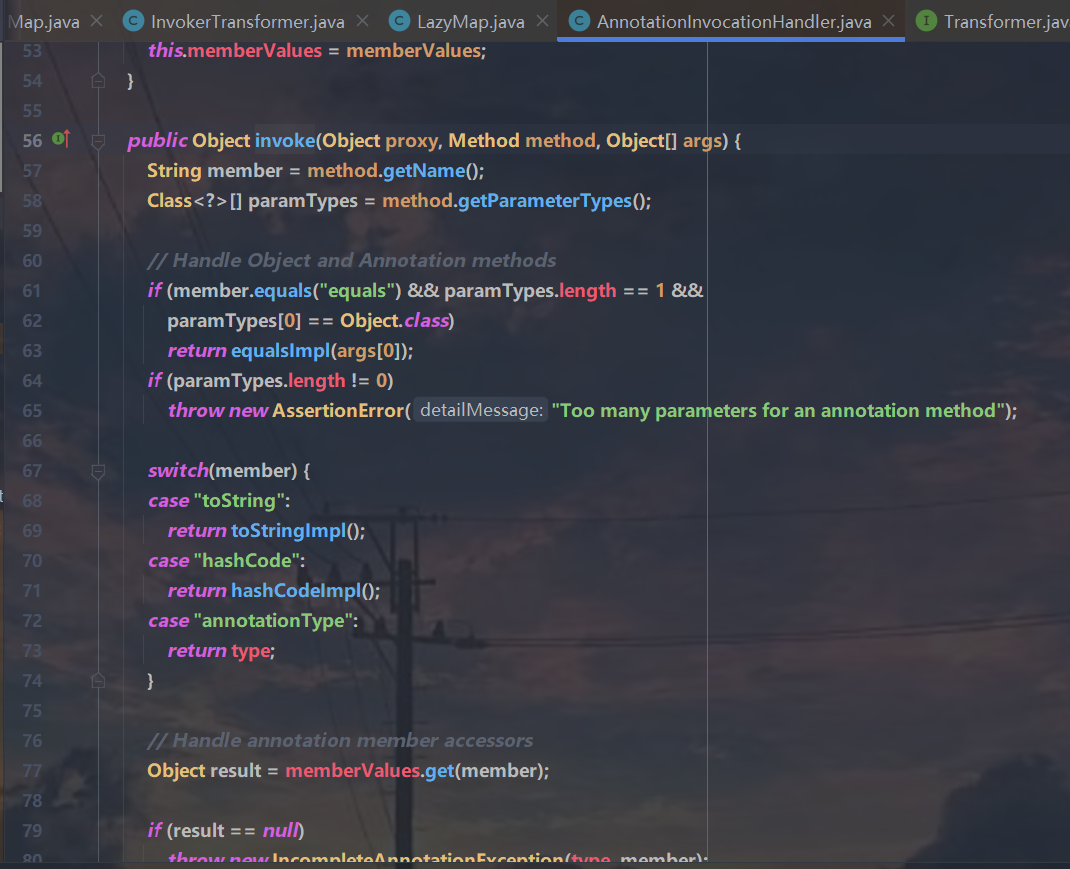
Task: Close the Map.java tab
Action: (97, 21)
